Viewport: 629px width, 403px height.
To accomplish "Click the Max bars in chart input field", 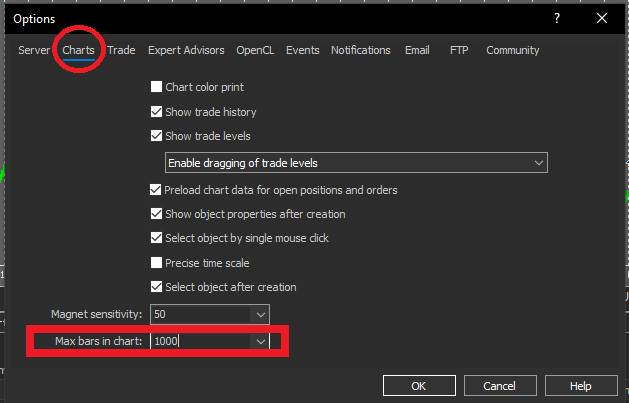I will click(x=200, y=342).
